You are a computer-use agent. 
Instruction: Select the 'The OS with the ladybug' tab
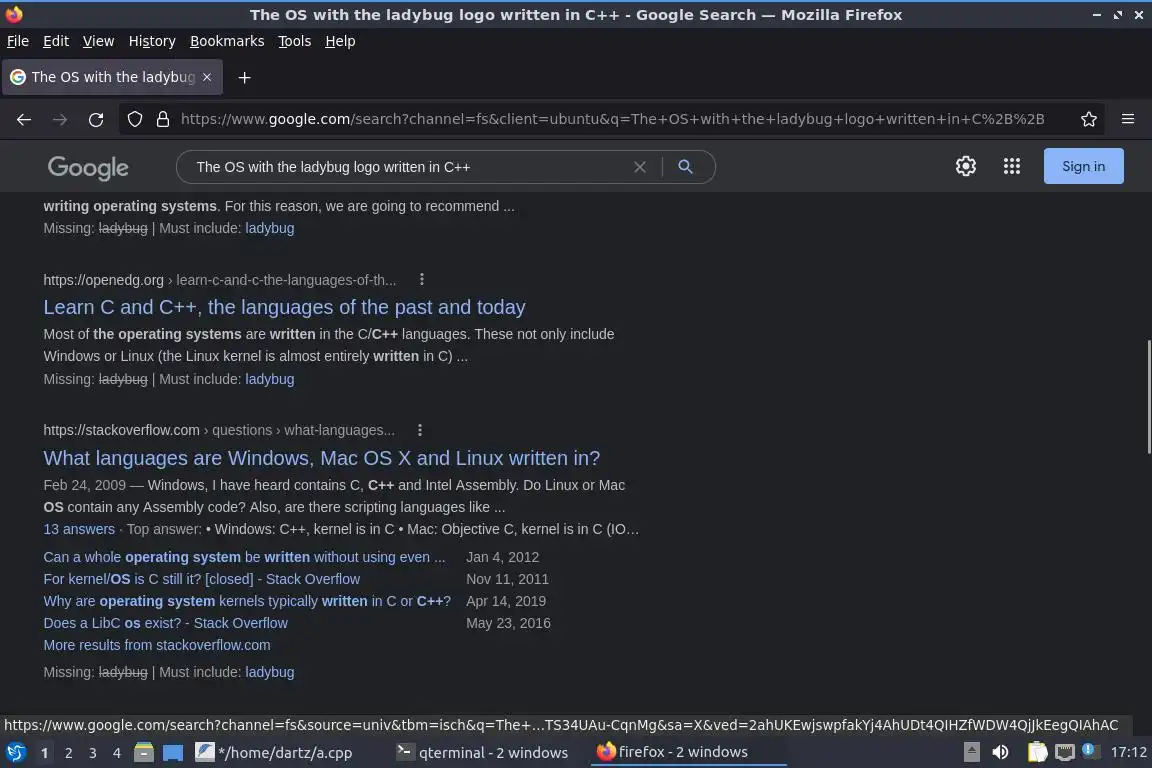tap(112, 77)
